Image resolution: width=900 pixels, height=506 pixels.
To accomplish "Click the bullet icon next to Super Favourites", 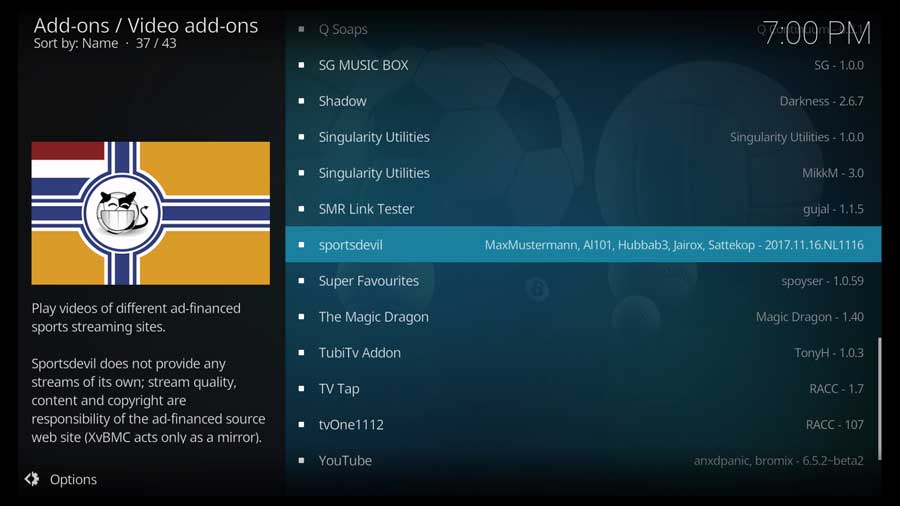I will click(x=301, y=282).
